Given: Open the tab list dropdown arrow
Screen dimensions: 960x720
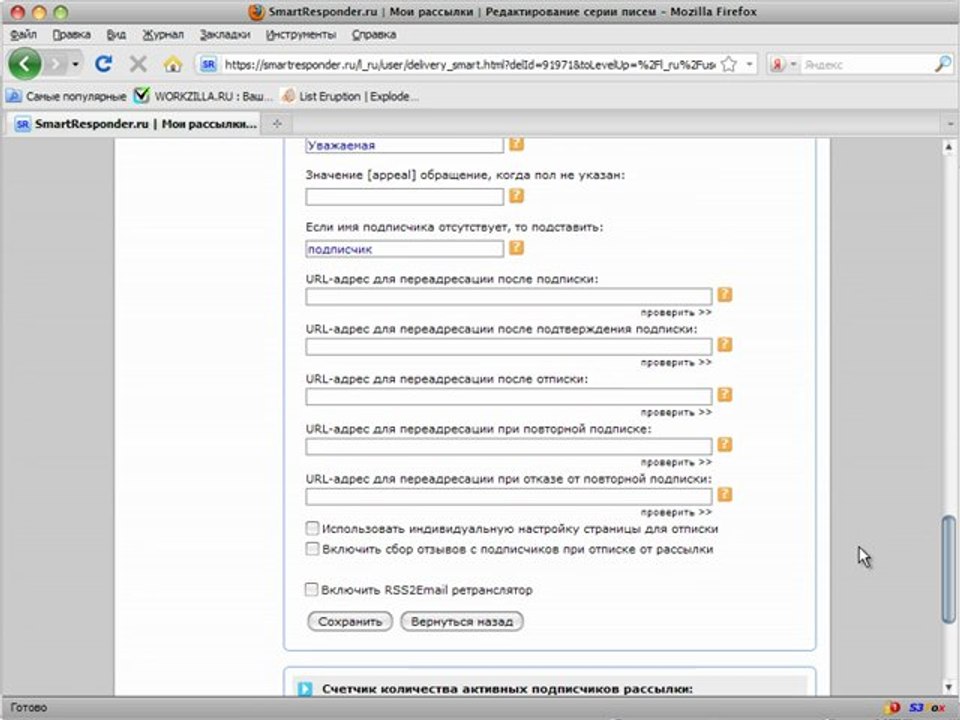Looking at the screenshot, I should [x=950, y=124].
